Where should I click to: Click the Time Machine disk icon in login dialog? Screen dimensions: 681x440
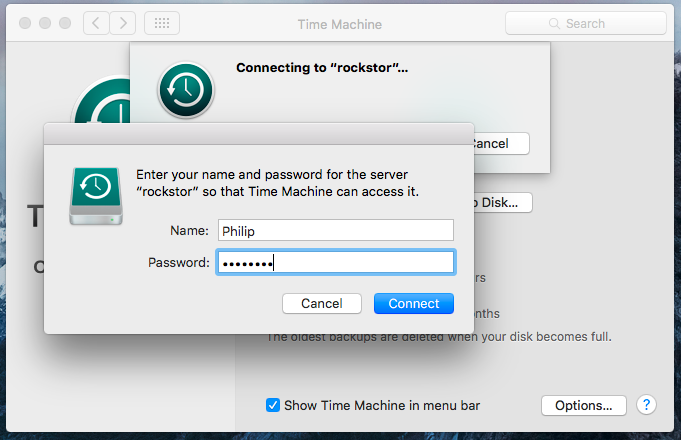[96, 196]
